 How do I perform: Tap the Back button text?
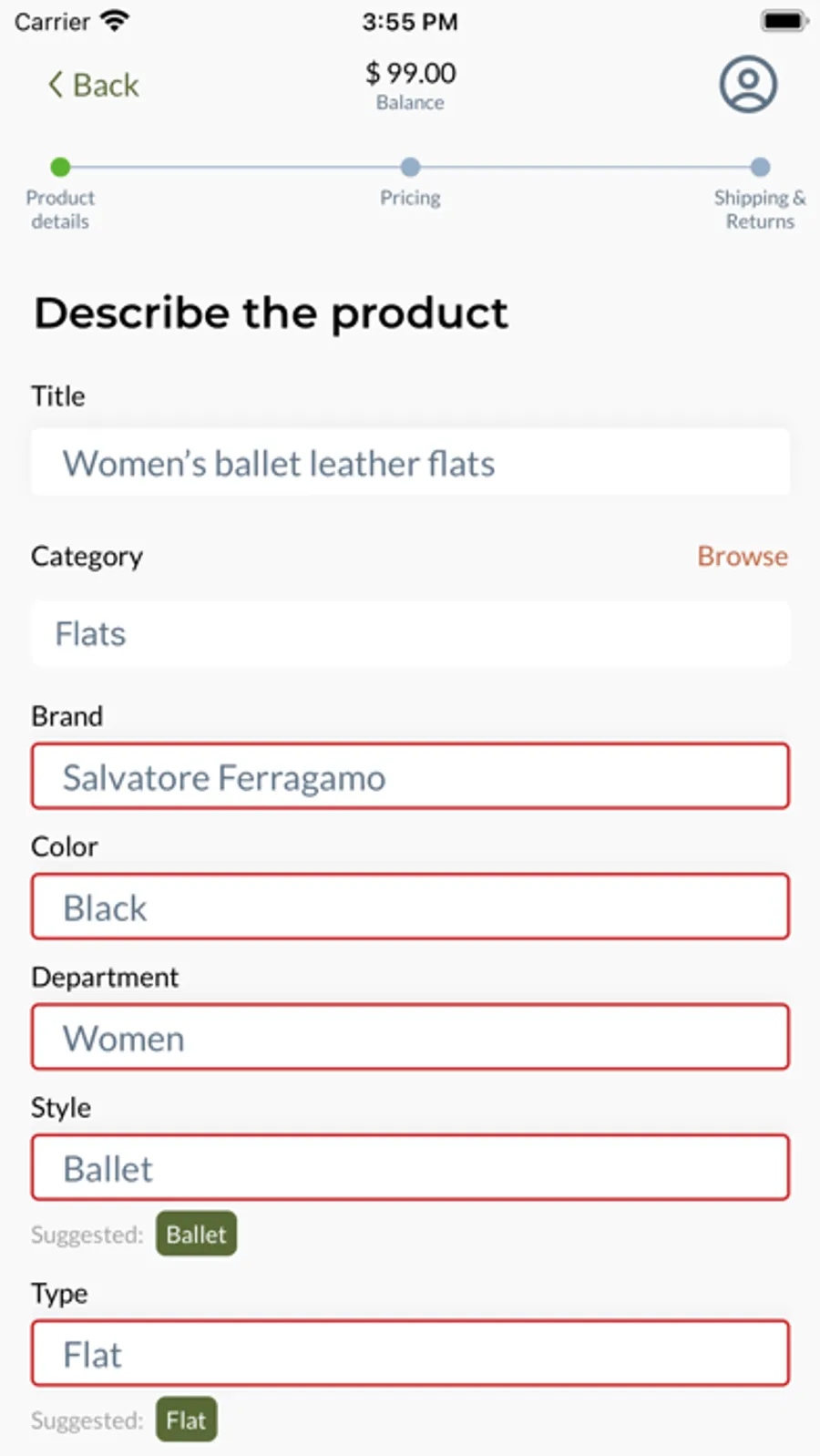click(x=106, y=85)
